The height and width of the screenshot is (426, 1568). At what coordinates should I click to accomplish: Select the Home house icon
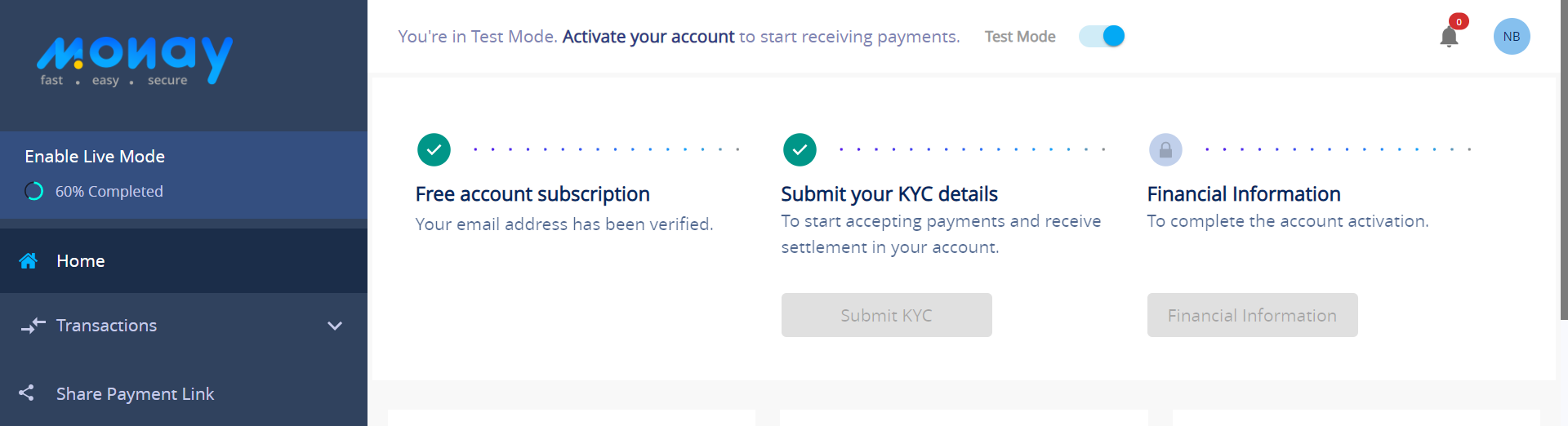click(29, 261)
